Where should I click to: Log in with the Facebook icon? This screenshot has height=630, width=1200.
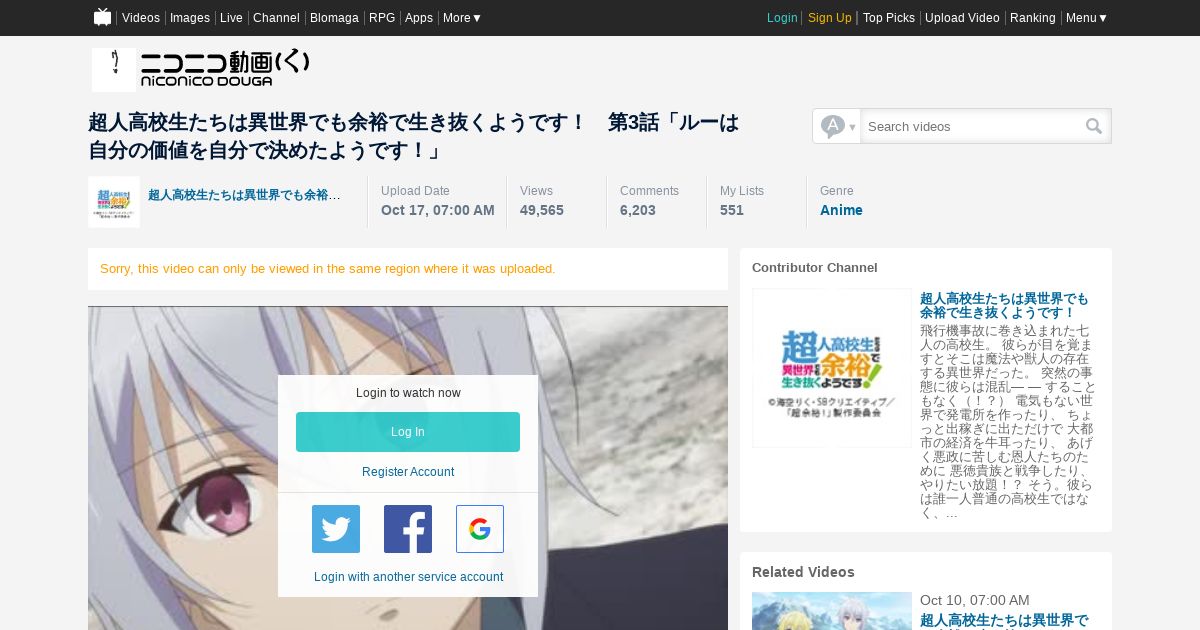point(408,529)
